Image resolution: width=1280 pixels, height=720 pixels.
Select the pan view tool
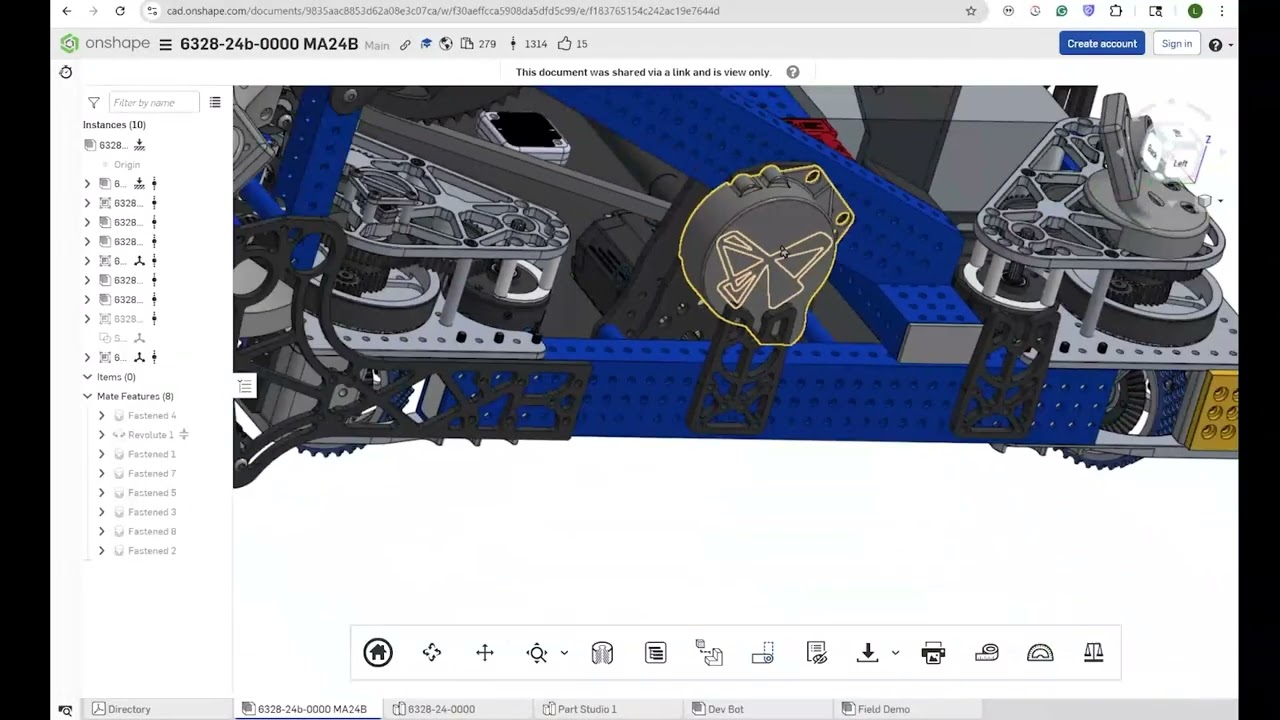[x=485, y=653]
